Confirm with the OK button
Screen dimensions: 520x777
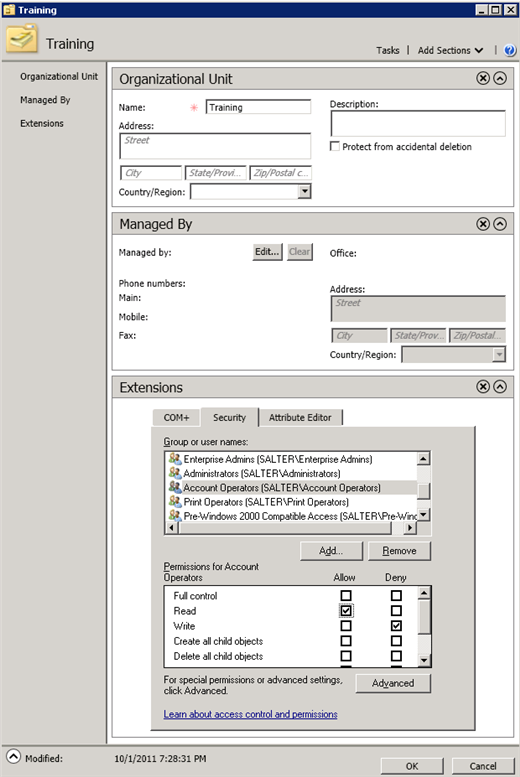[412, 766]
